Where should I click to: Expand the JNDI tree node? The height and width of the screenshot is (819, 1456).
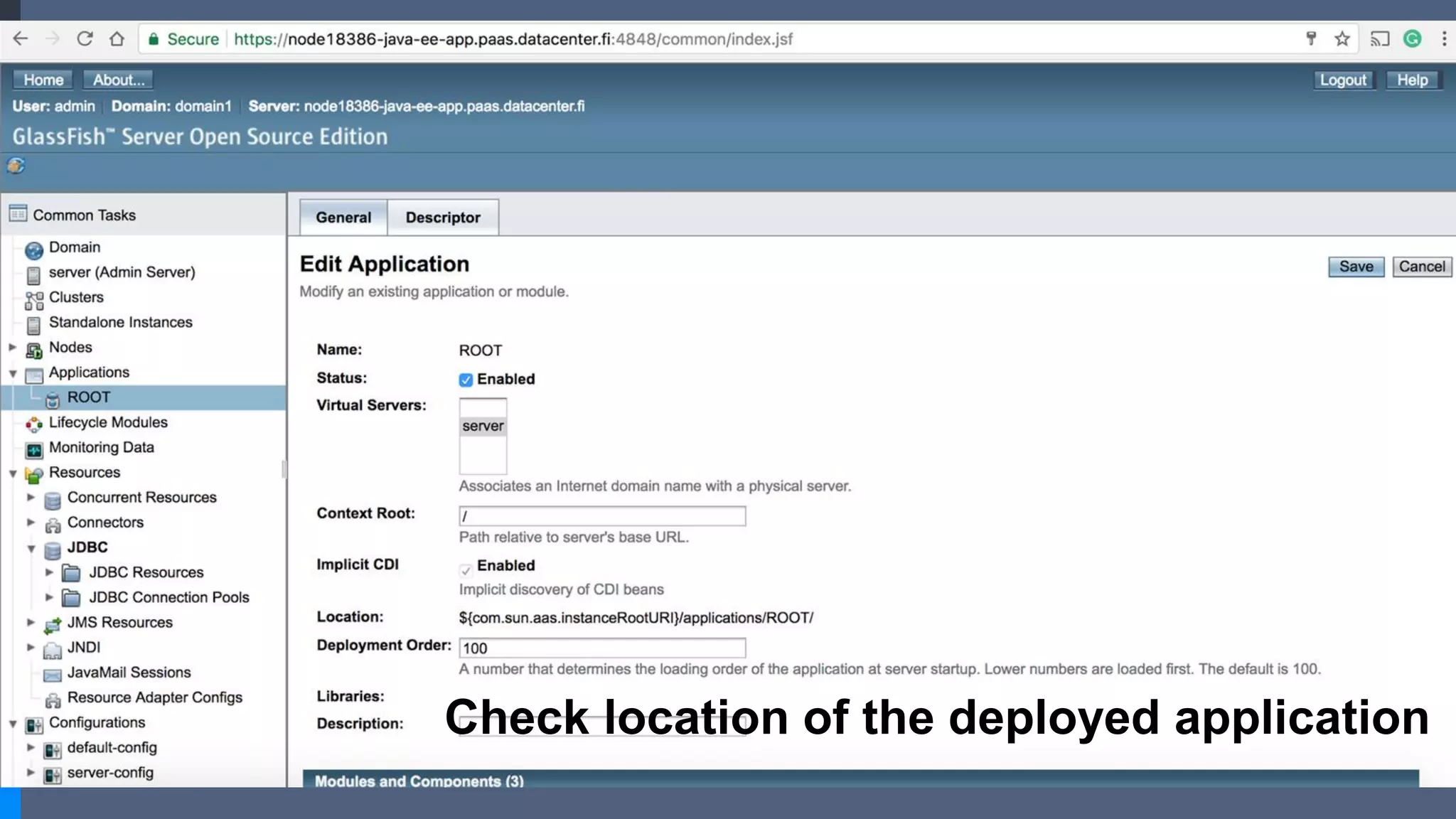coord(31,648)
